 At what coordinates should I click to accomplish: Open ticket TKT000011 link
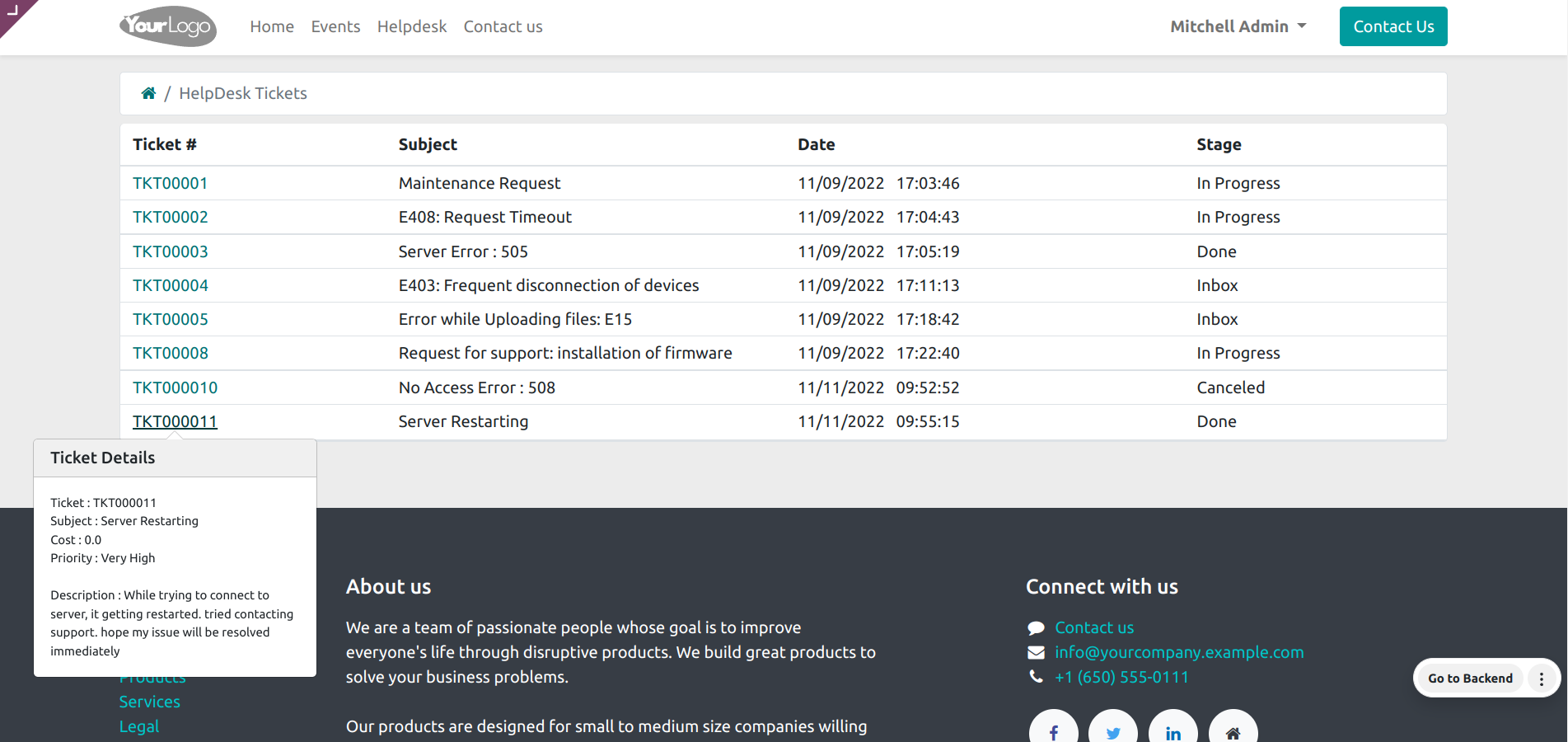click(x=175, y=421)
